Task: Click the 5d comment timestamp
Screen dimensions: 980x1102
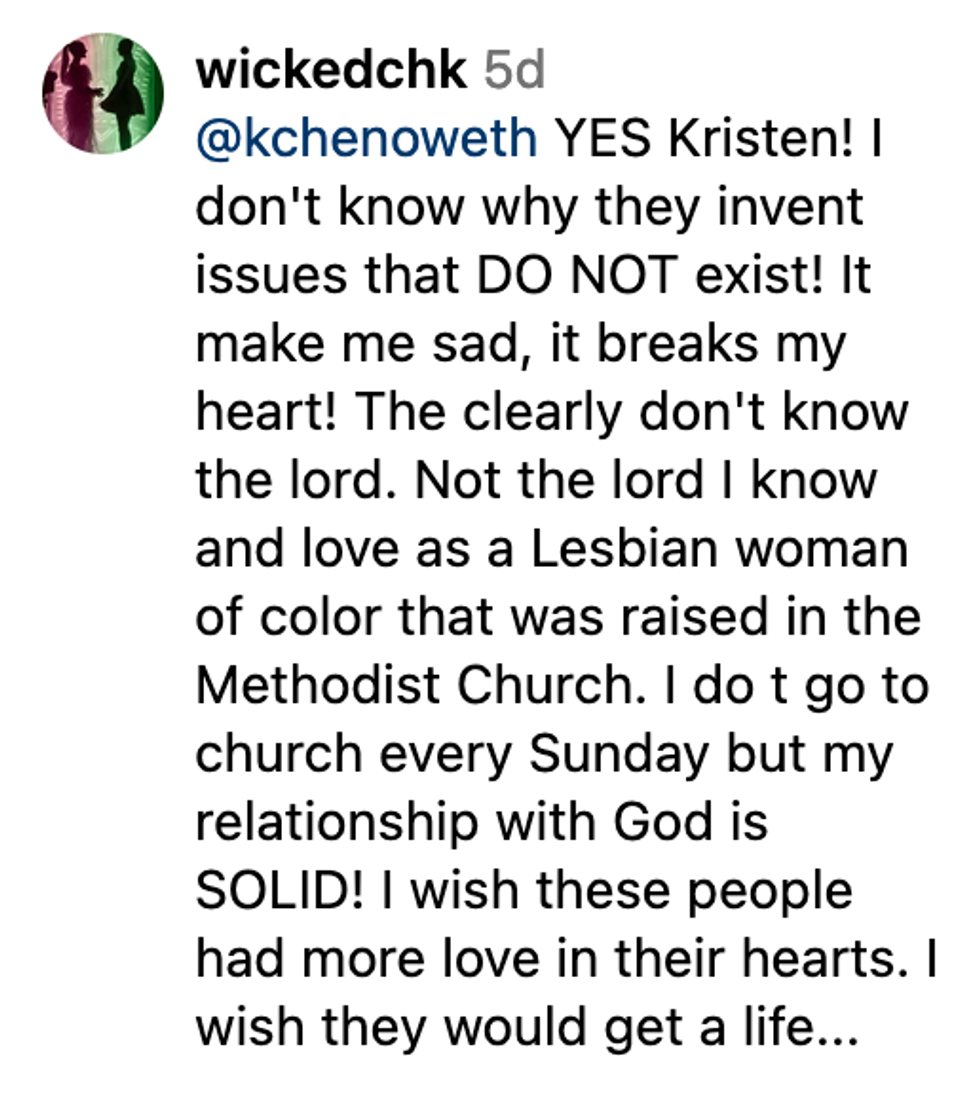Action: (x=513, y=70)
